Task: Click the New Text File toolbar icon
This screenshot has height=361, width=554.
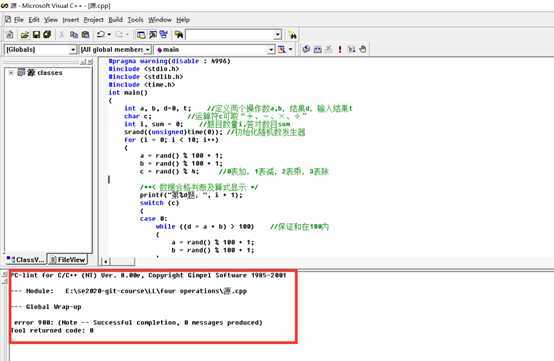Action: point(10,35)
